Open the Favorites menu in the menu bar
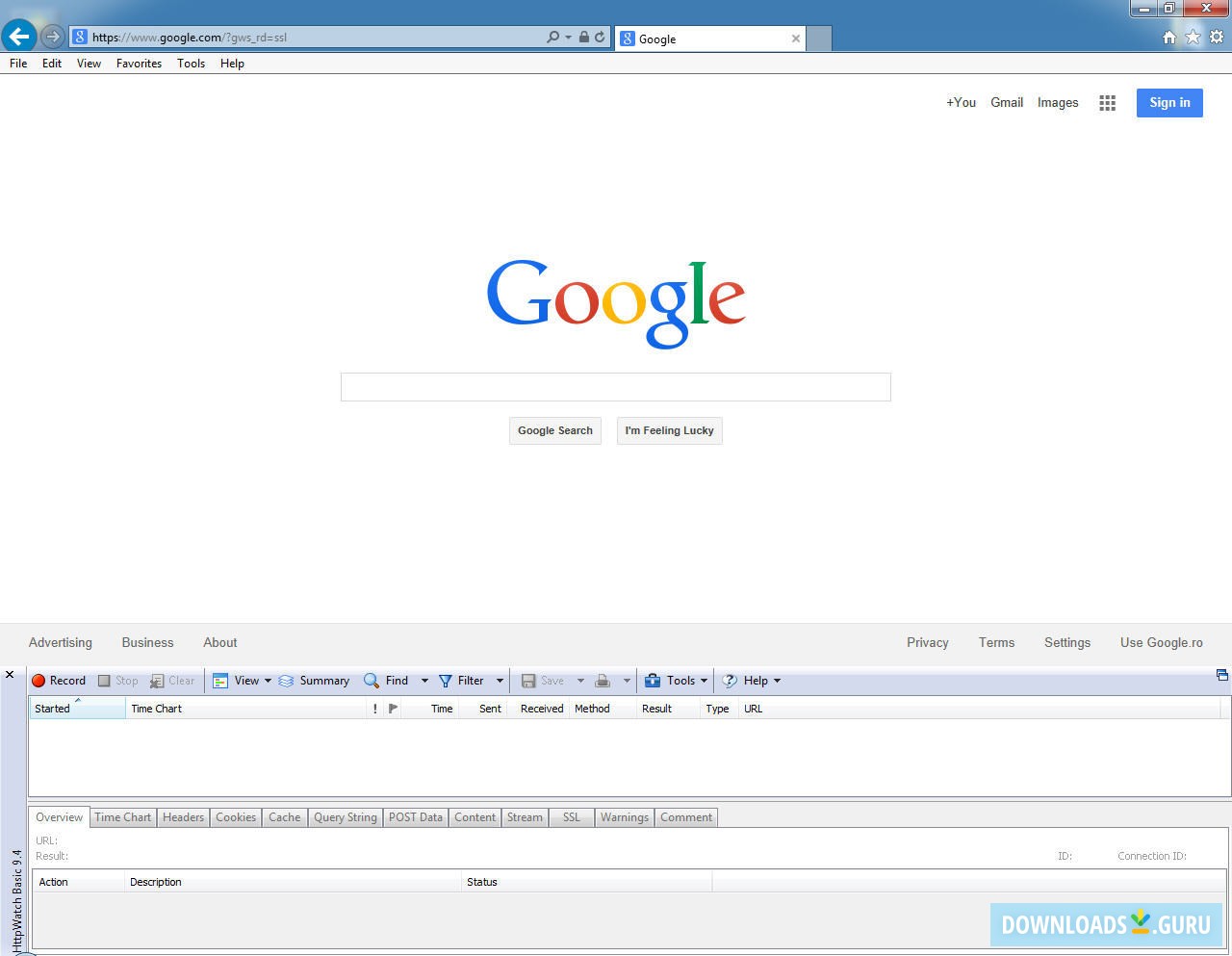Viewport: 1232px width, 956px height. click(139, 64)
